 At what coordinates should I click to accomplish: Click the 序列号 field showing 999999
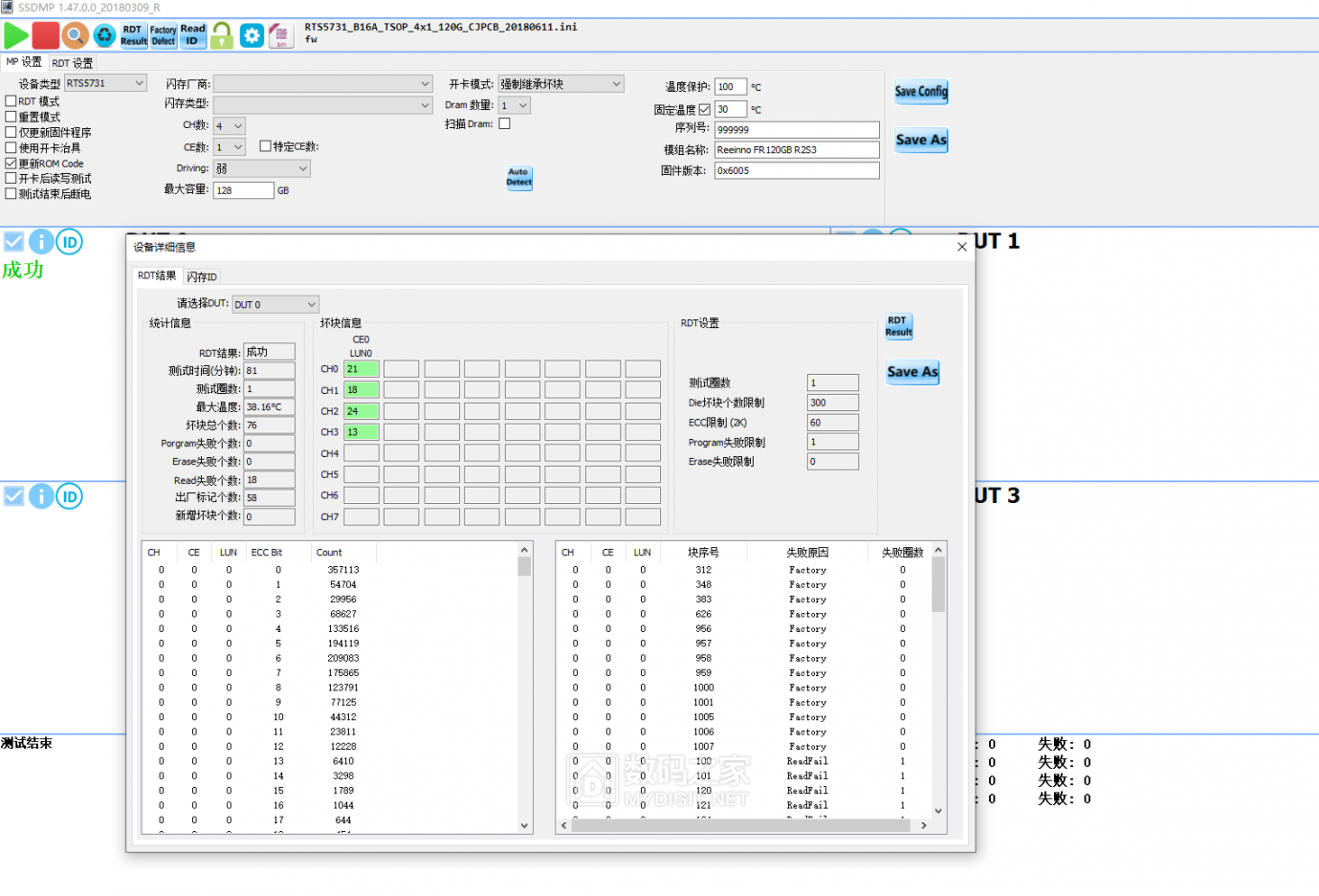[797, 129]
